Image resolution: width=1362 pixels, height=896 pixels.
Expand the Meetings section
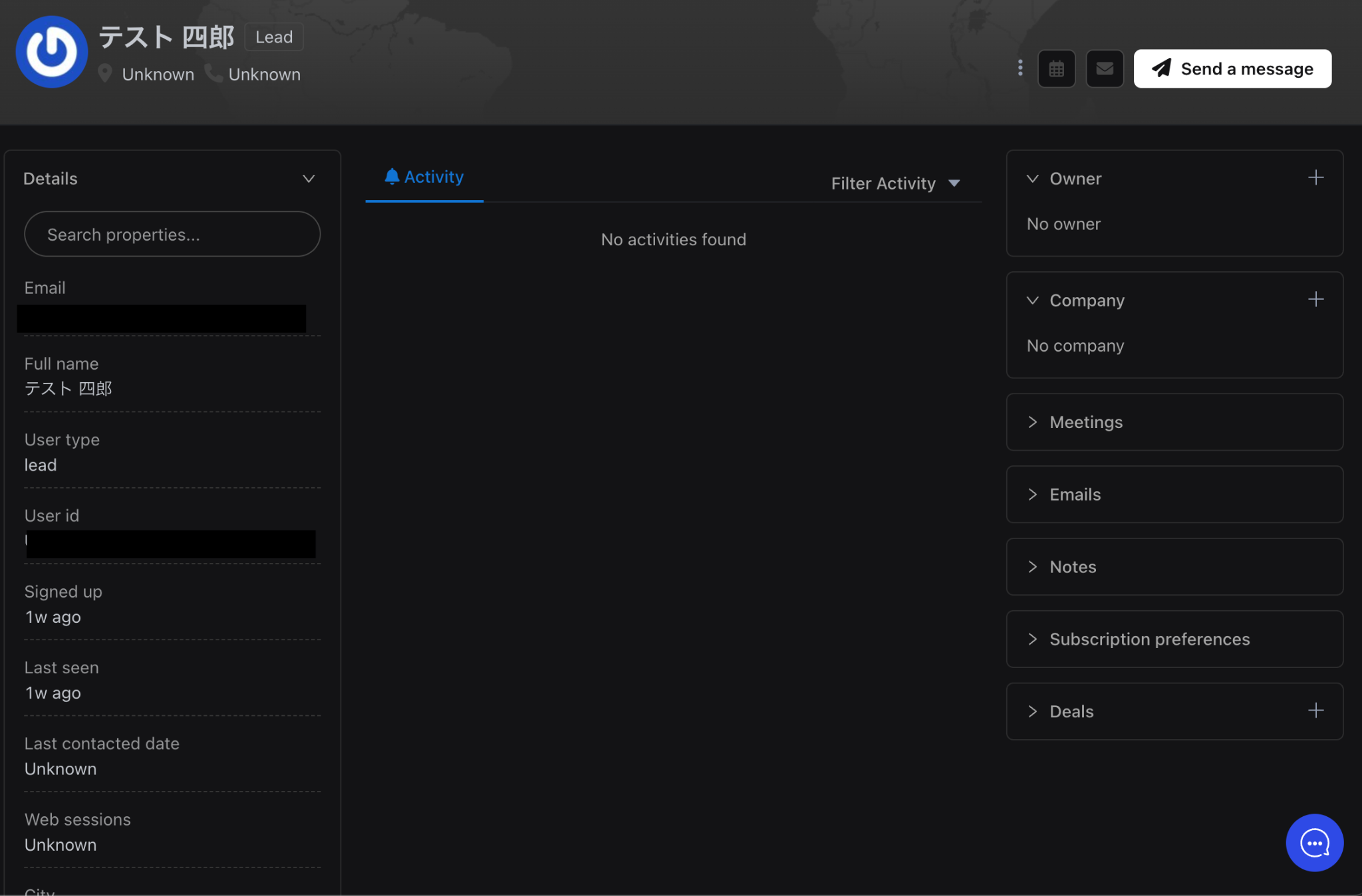[x=1032, y=422]
